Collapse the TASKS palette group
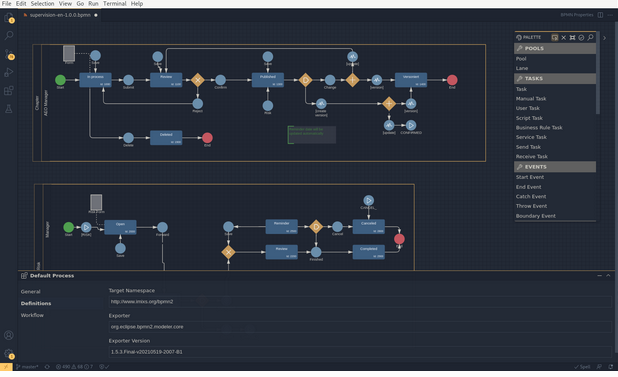The image size is (618, 377). [555, 78]
